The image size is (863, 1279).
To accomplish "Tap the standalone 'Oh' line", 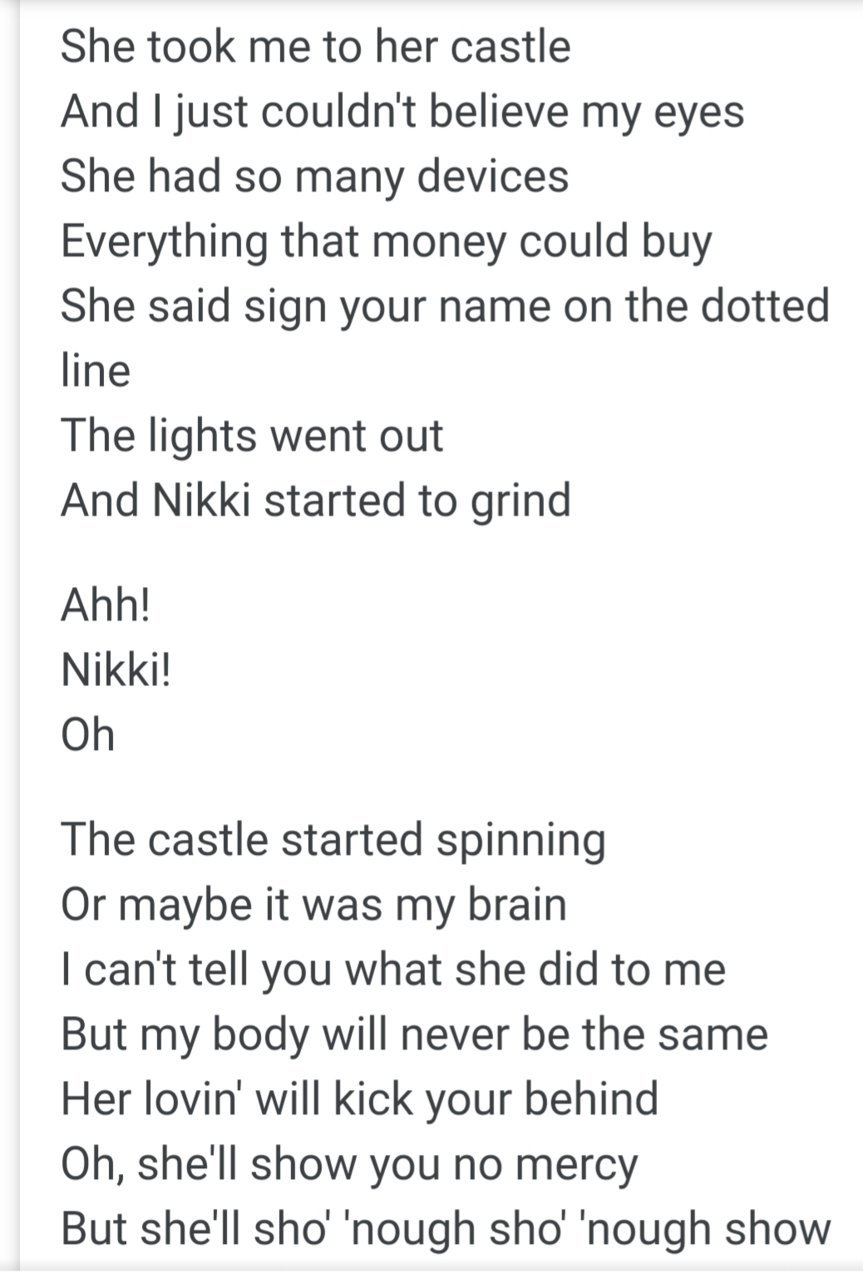I will [x=88, y=735].
